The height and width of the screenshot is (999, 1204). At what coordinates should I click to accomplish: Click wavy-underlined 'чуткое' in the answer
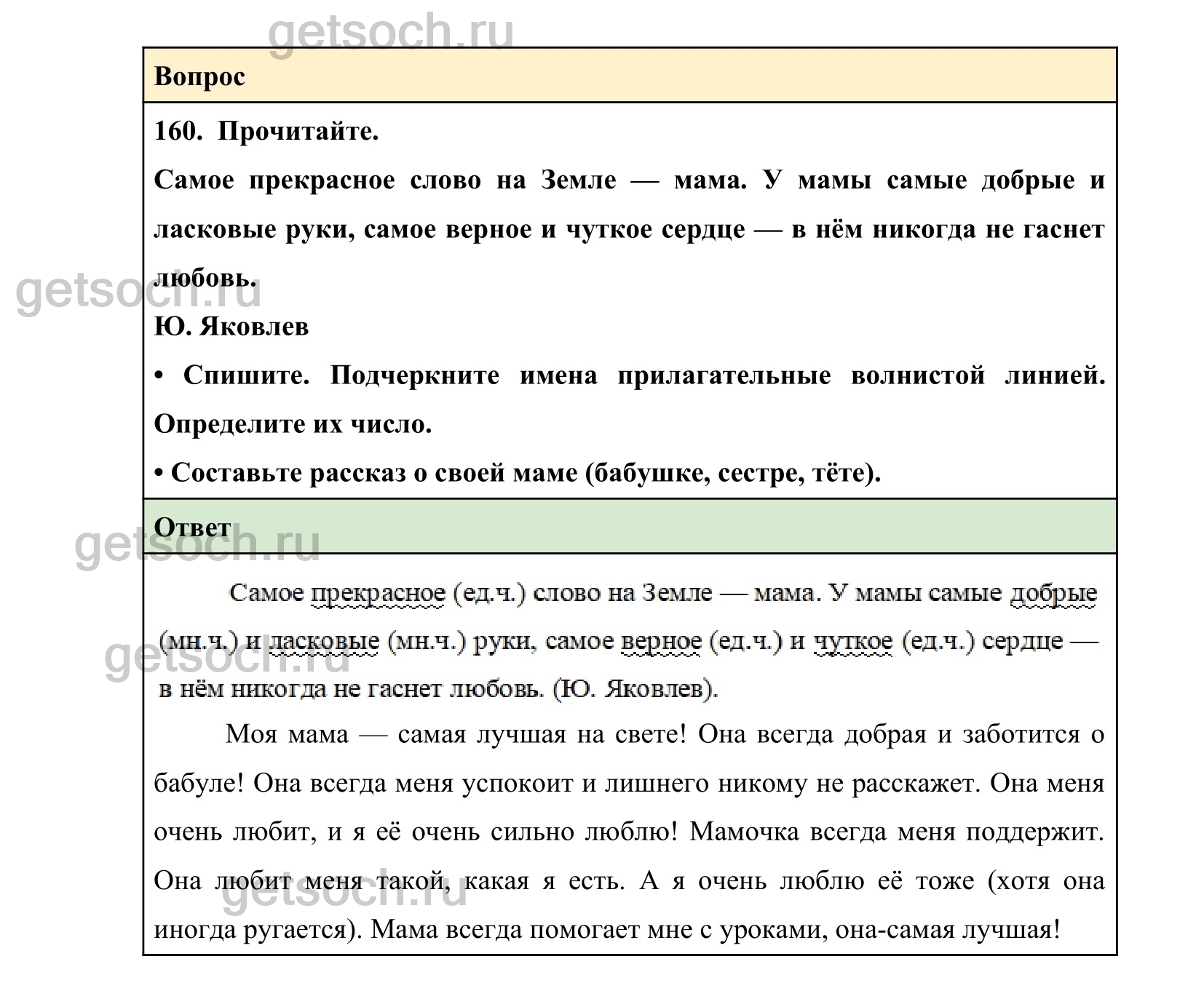pos(852,641)
